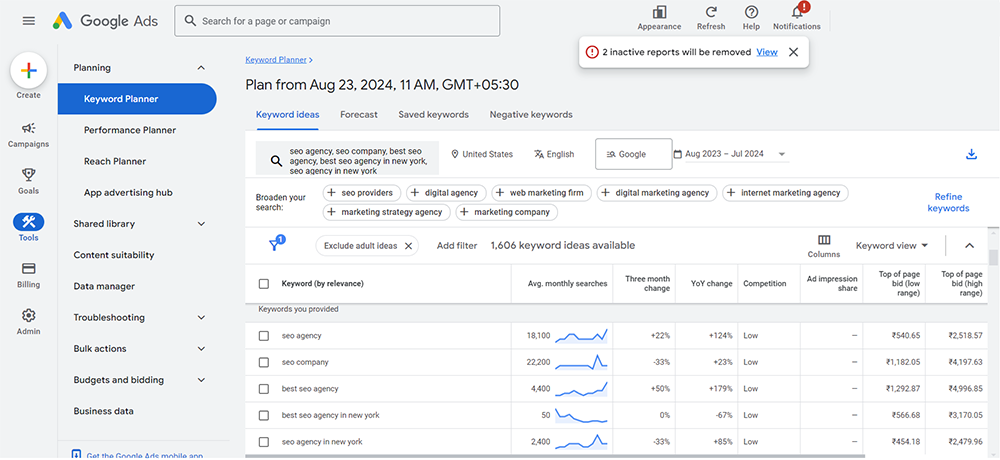Switch to the Forecast tab
Screen dimensions: 1000x460
click(x=359, y=115)
